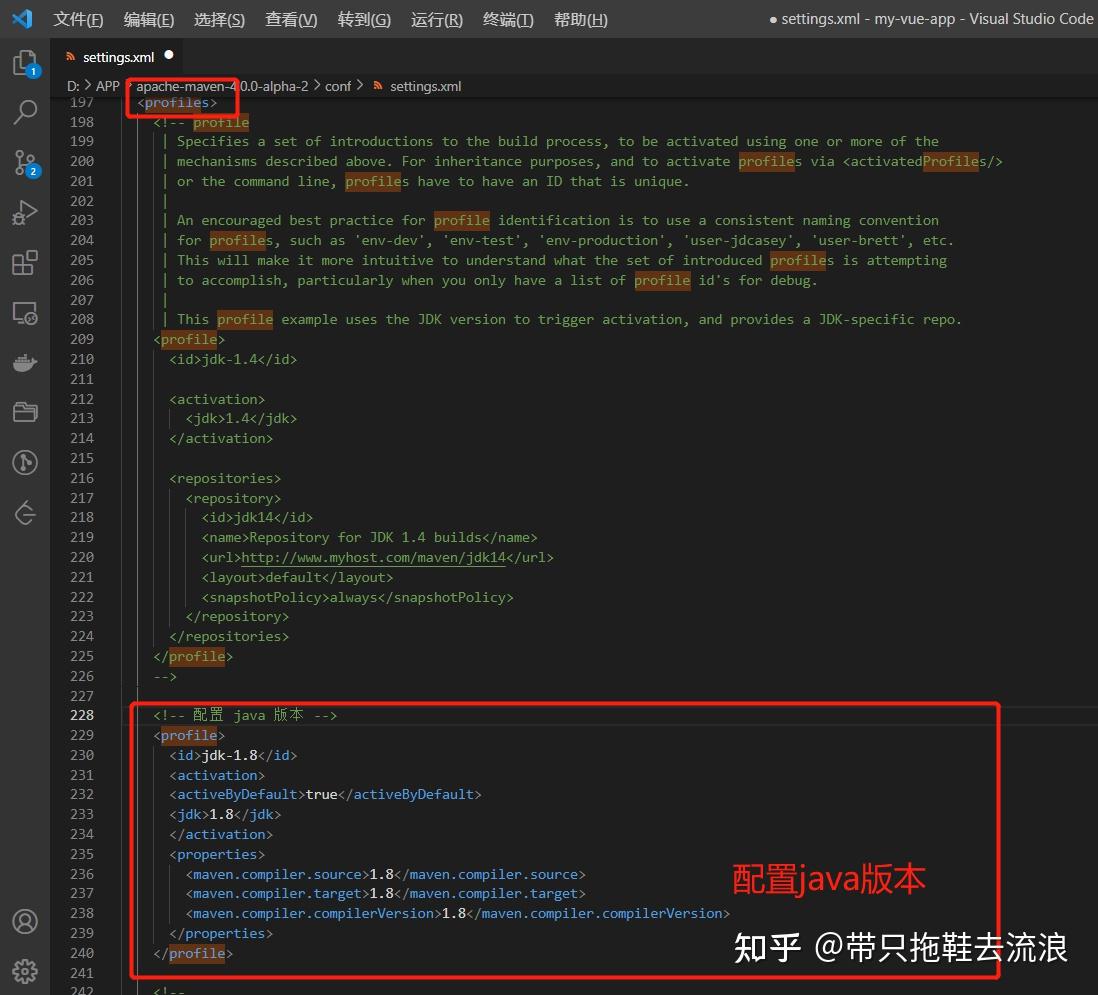
Task: Open the Explorer view in the sidebar
Action: 25,62
